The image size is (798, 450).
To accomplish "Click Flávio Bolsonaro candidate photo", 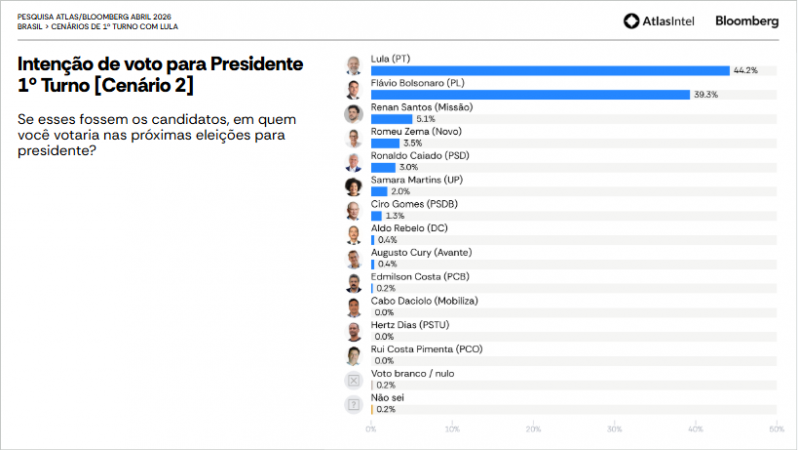I will click(x=353, y=89).
